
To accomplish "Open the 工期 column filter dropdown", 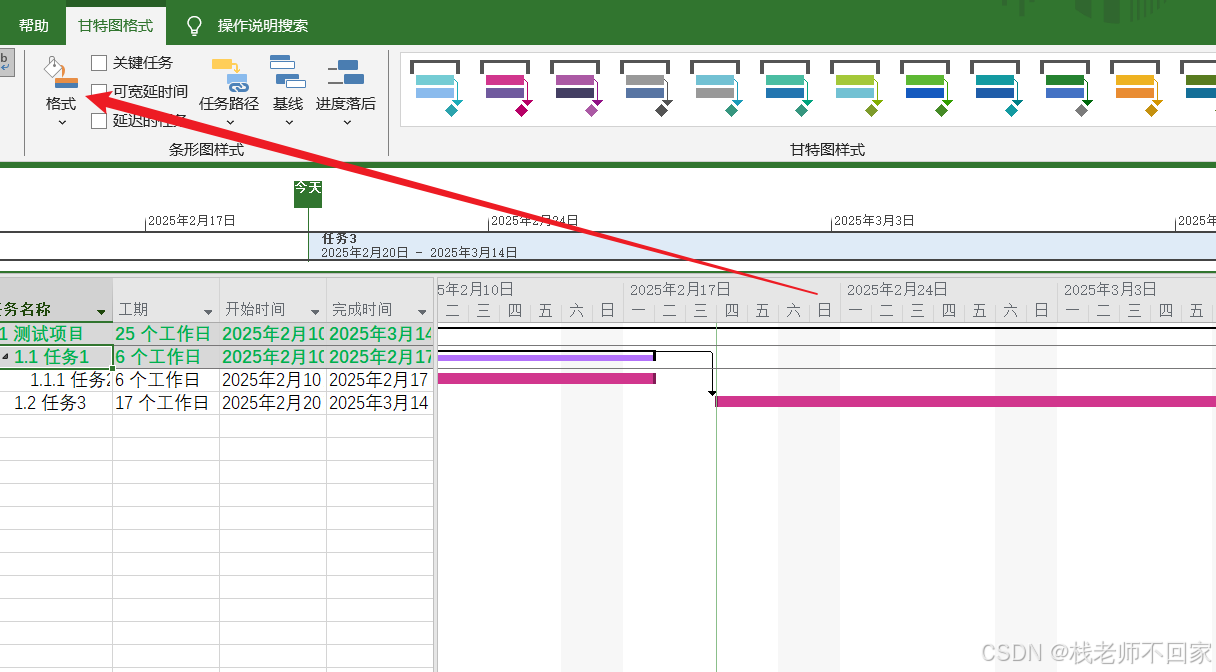I will pyautogui.click(x=208, y=312).
